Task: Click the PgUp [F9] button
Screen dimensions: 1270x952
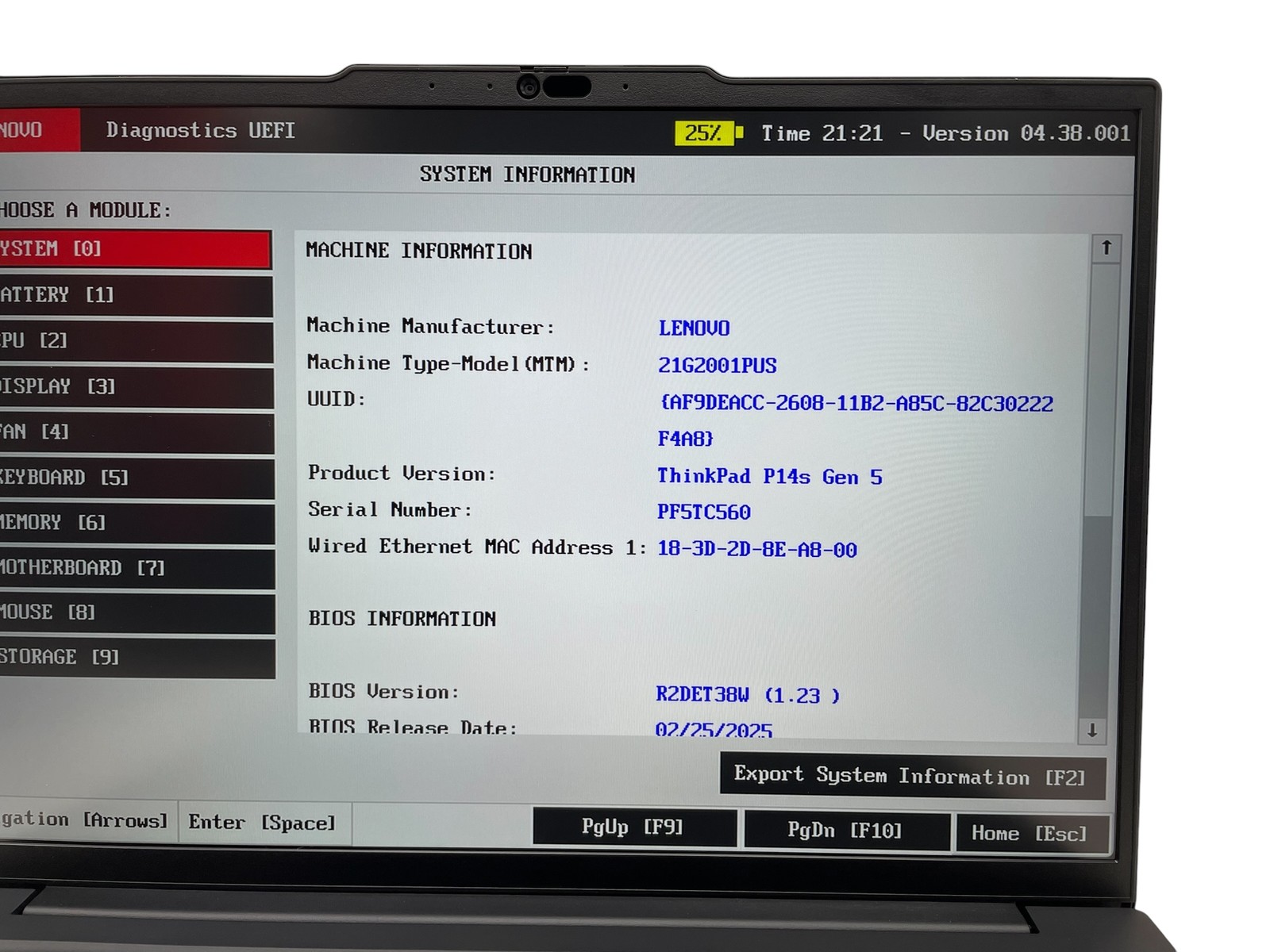Action: click(633, 827)
